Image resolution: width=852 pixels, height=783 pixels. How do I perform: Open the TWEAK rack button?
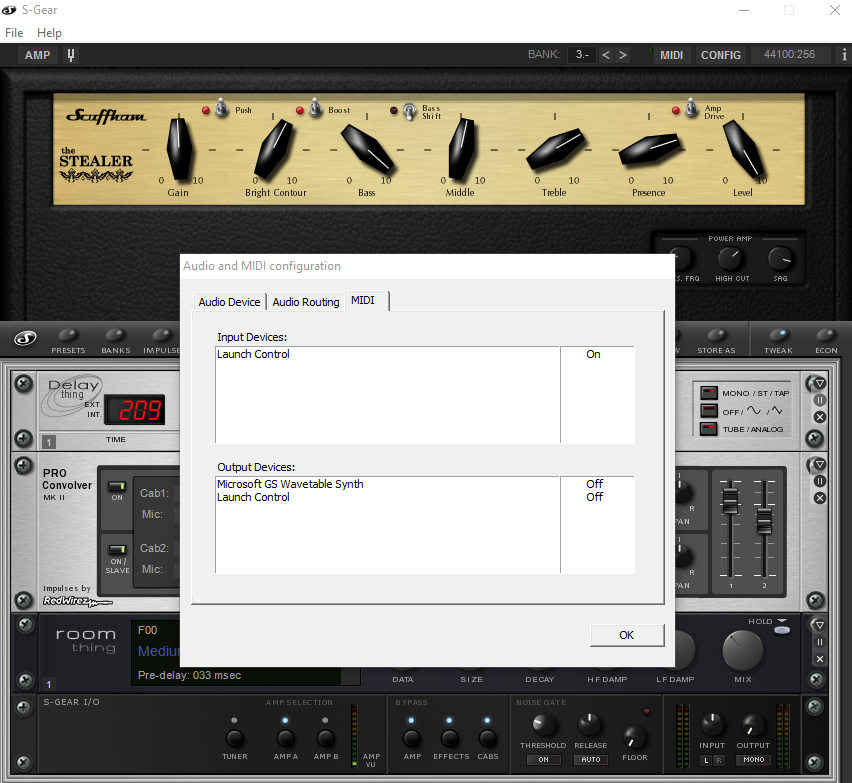778,341
